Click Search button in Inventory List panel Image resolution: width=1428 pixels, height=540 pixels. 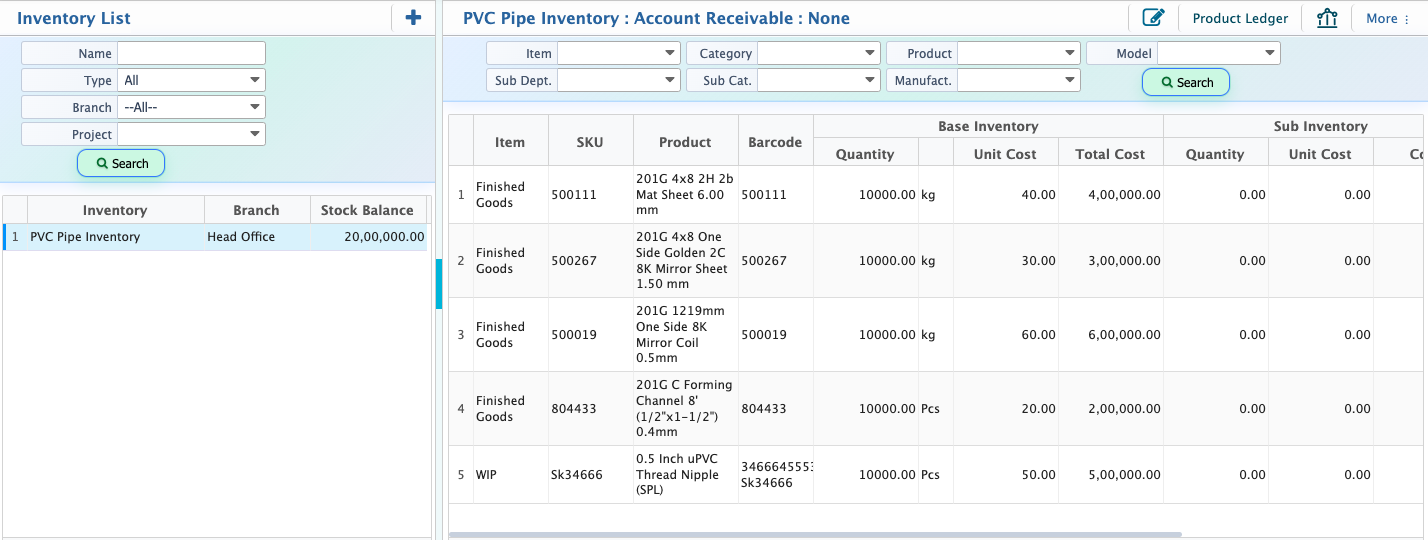point(121,163)
